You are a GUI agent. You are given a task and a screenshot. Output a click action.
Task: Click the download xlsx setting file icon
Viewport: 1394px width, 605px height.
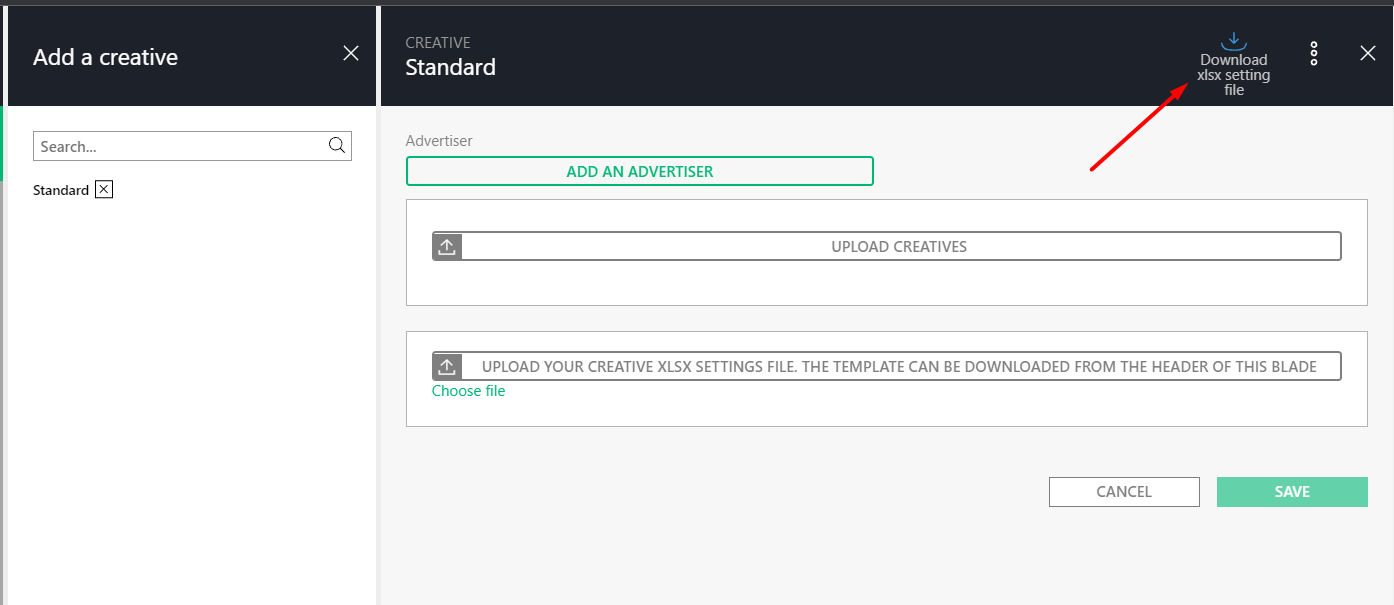pyautogui.click(x=1234, y=41)
